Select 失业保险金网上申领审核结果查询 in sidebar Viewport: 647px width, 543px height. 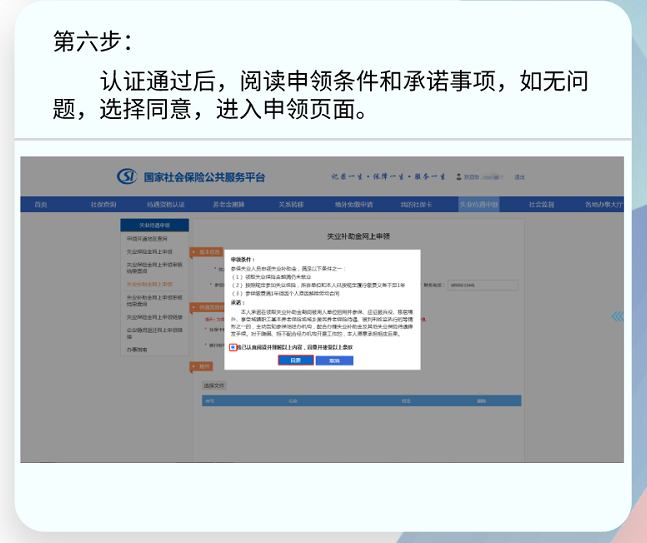154,268
